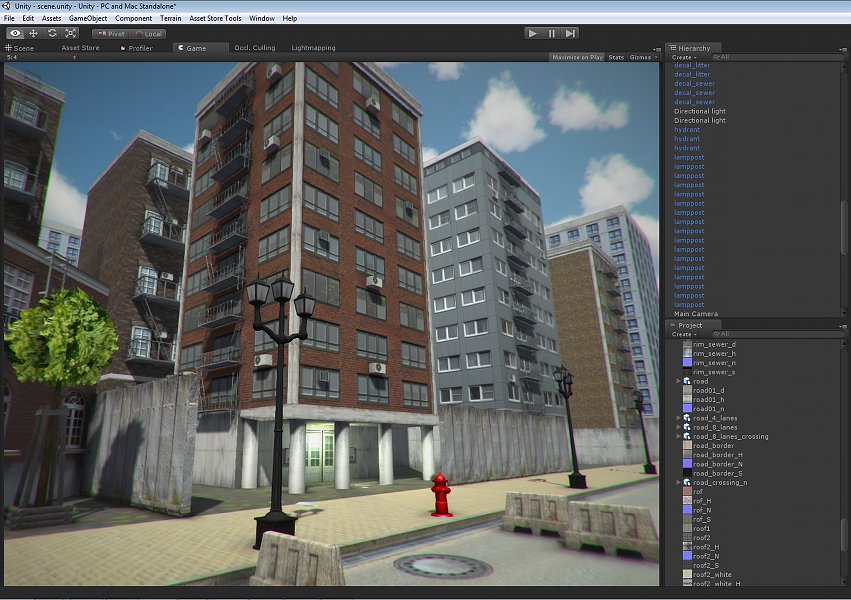851x600 pixels.
Task: Select the road_border_H asset name
Action: point(717,455)
